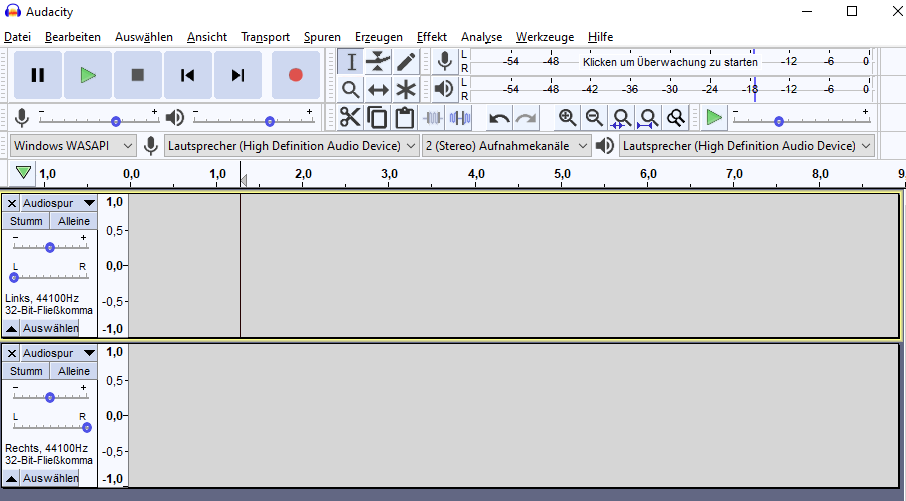Fit project to width zoom icon
Image resolution: width=906 pixels, height=501 pixels.
[648, 118]
